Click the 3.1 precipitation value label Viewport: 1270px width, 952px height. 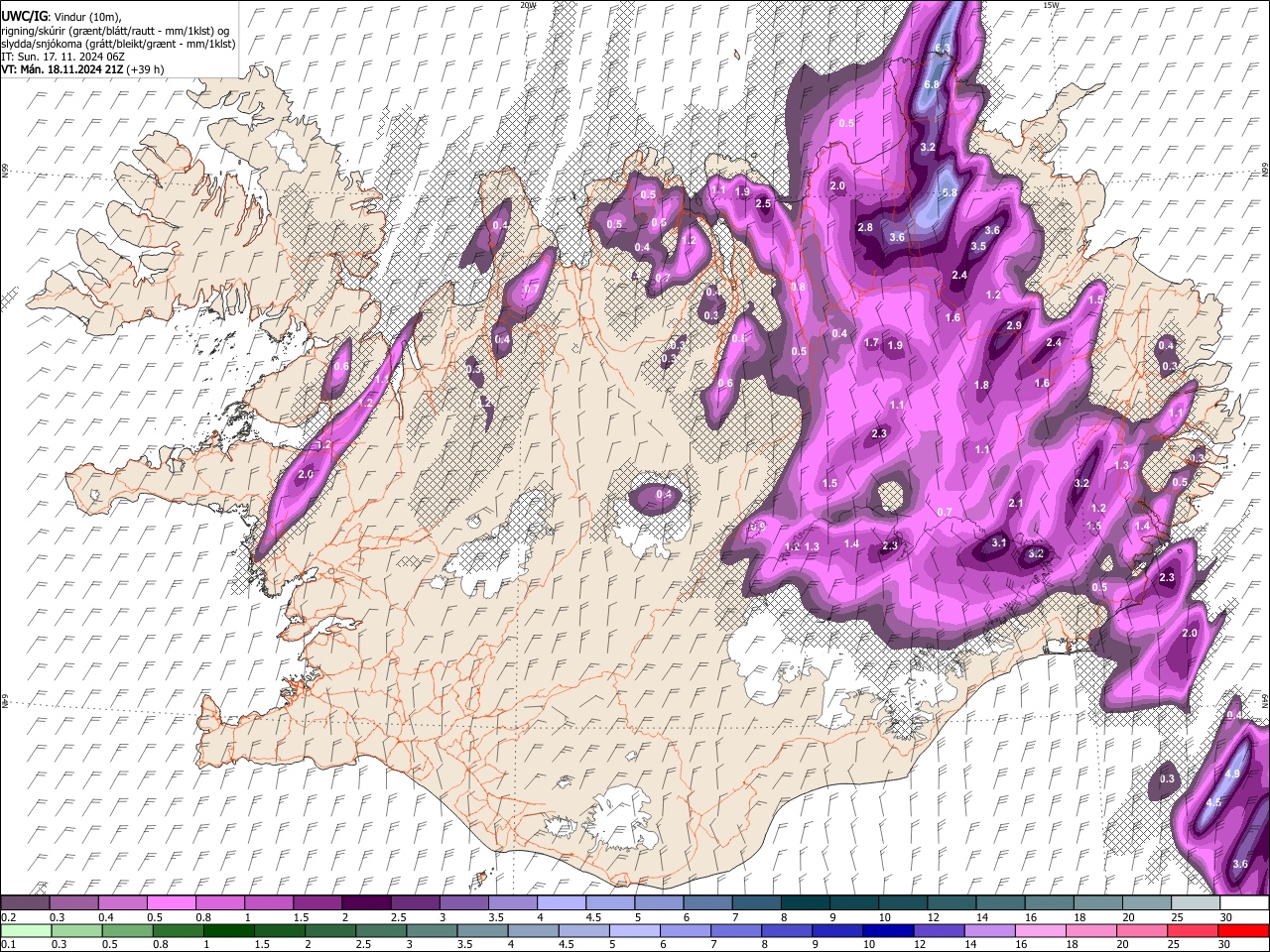[999, 542]
